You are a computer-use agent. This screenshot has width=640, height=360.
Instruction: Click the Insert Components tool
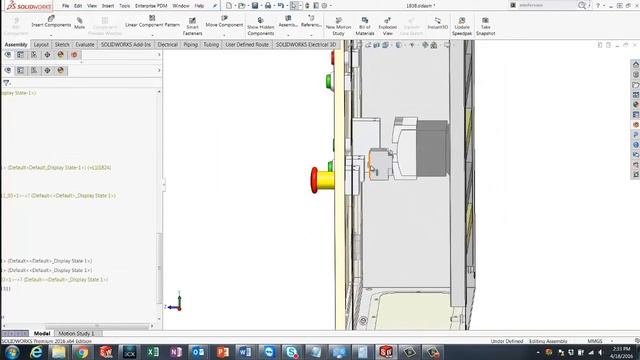(51, 21)
